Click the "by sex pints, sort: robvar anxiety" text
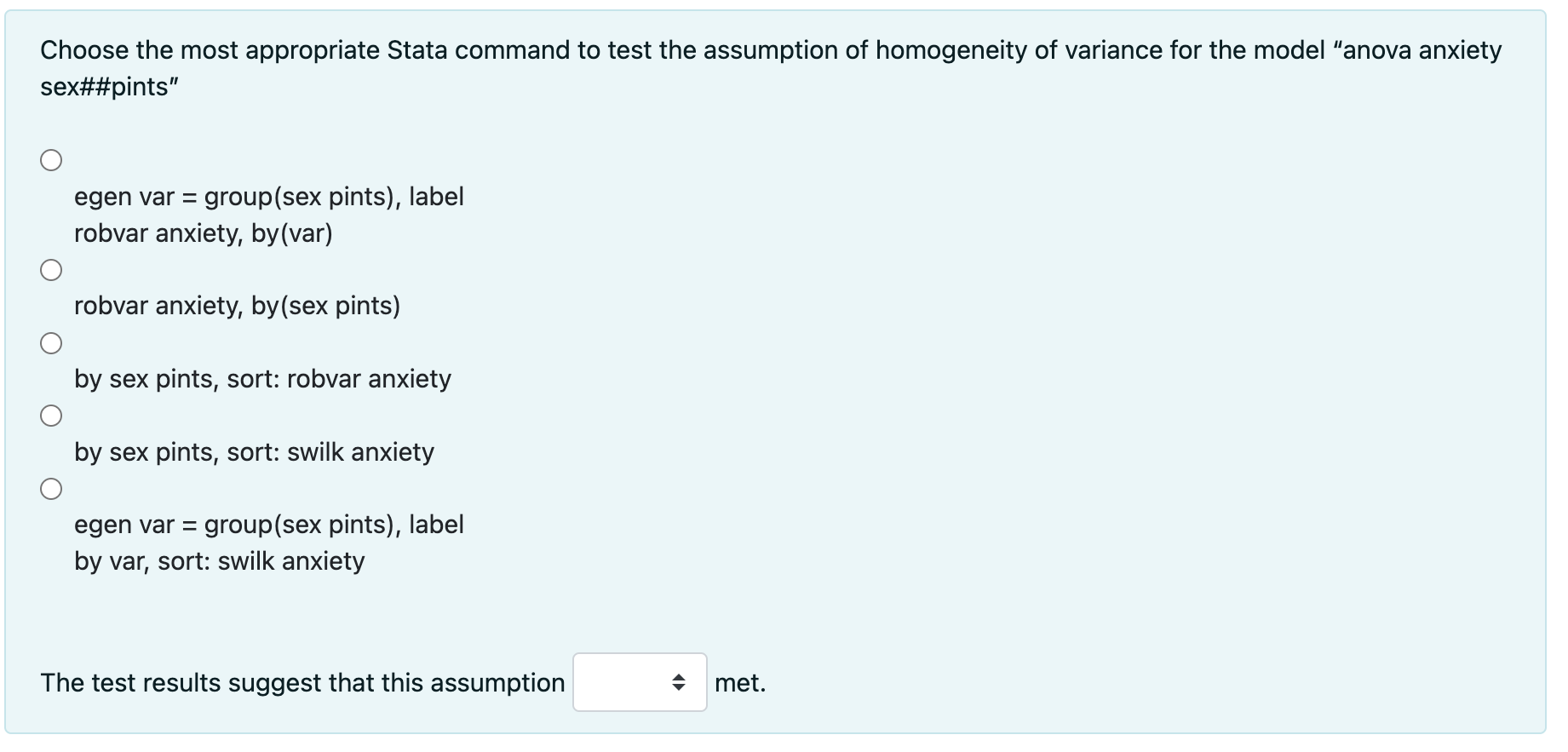Screen dimensions: 1568x752 tap(262, 379)
